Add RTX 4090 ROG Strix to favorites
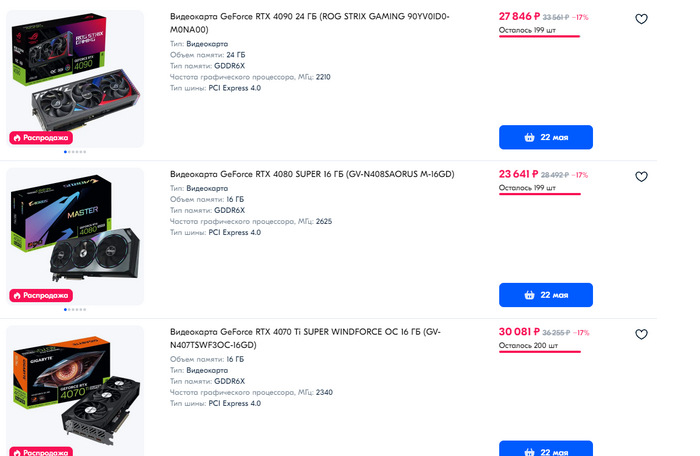The height and width of the screenshot is (456, 700). pyautogui.click(x=641, y=19)
